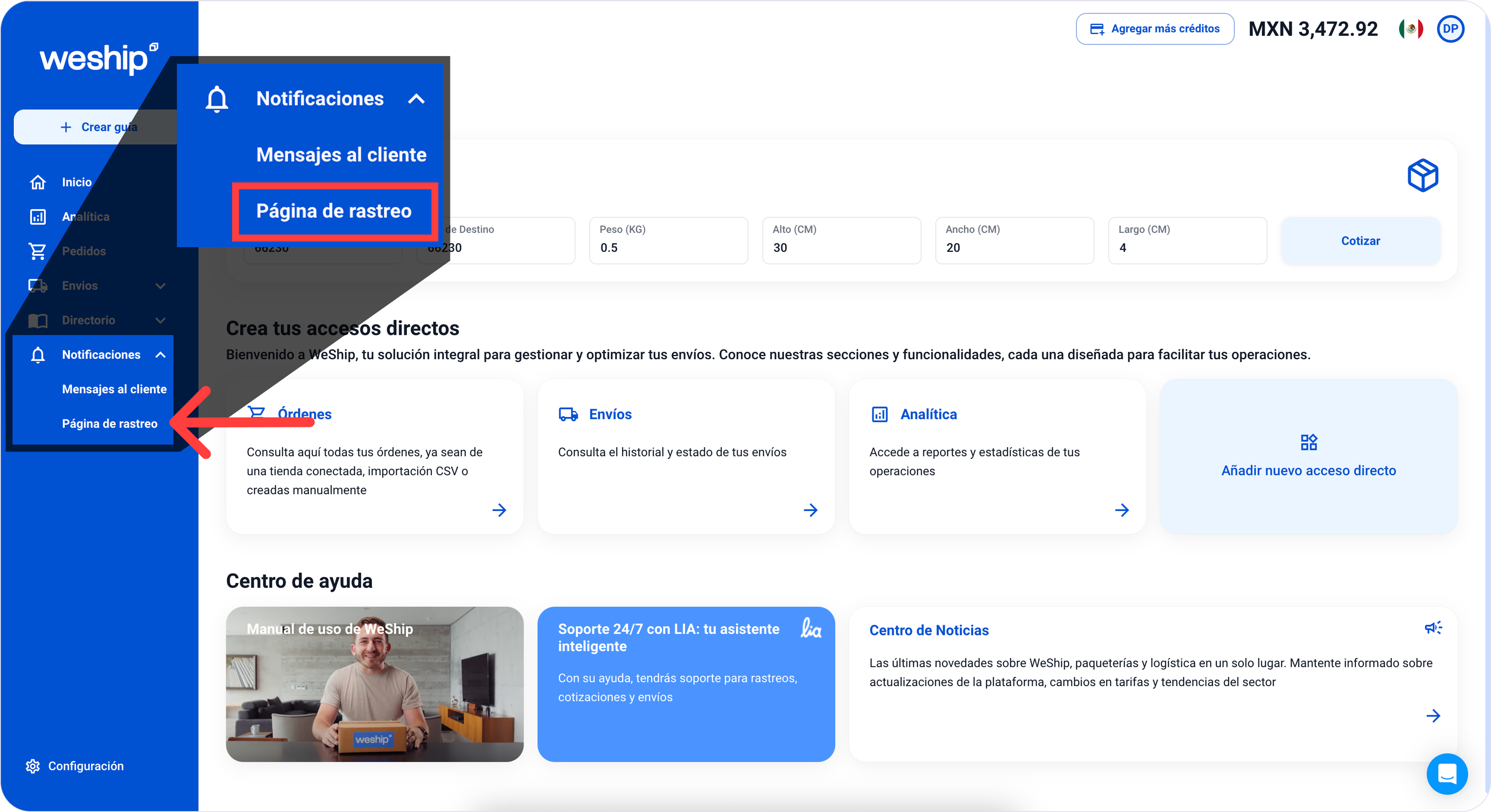1491x812 pixels.
Task: Click the chart icon in the Analítica card
Action: (x=879, y=414)
